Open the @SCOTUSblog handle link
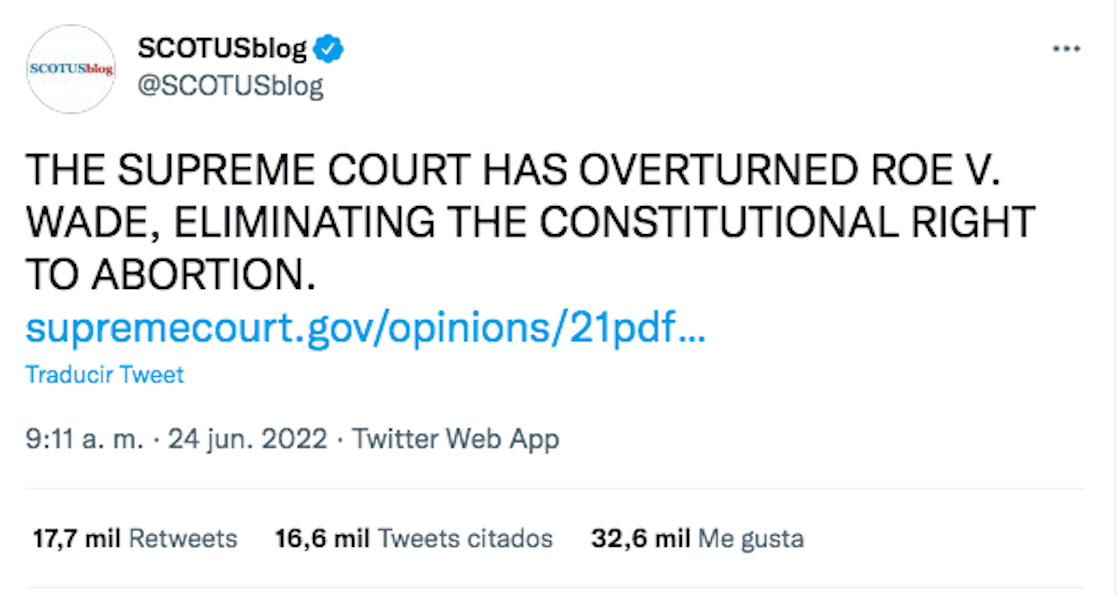This screenshot has height=596, width=1120. pos(230,86)
